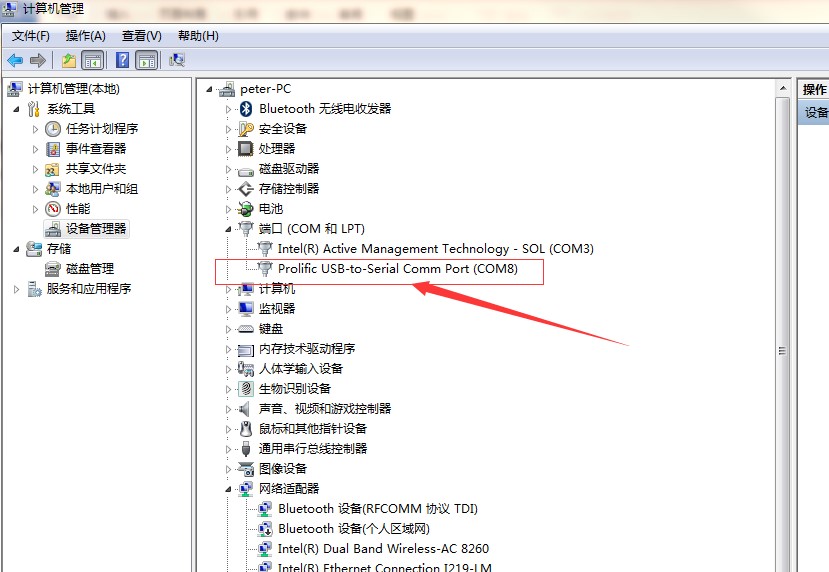The image size is (829, 572).
Task: Collapse the 端口 (COM 和 LPT) category
Action: pos(229,229)
